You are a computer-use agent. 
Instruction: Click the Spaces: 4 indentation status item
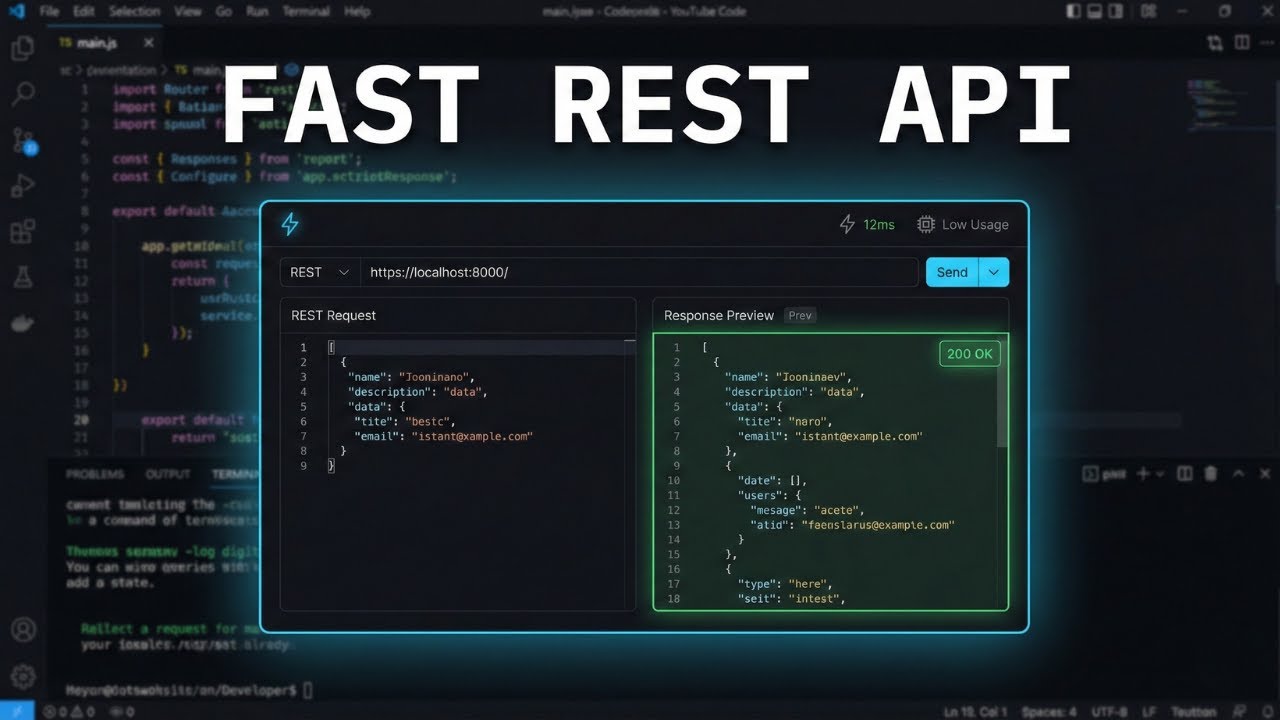[x=1049, y=711]
